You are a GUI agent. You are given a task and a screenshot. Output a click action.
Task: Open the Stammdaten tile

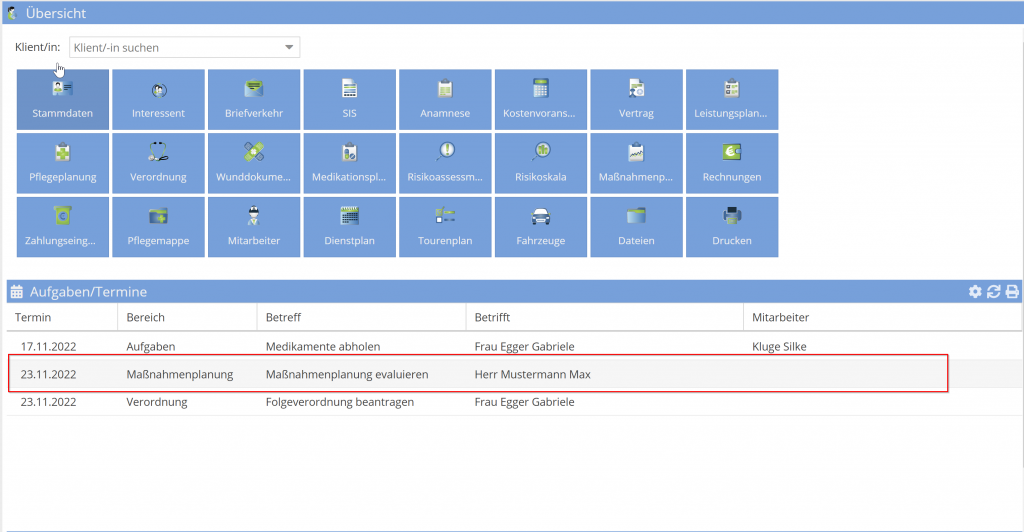[62, 99]
